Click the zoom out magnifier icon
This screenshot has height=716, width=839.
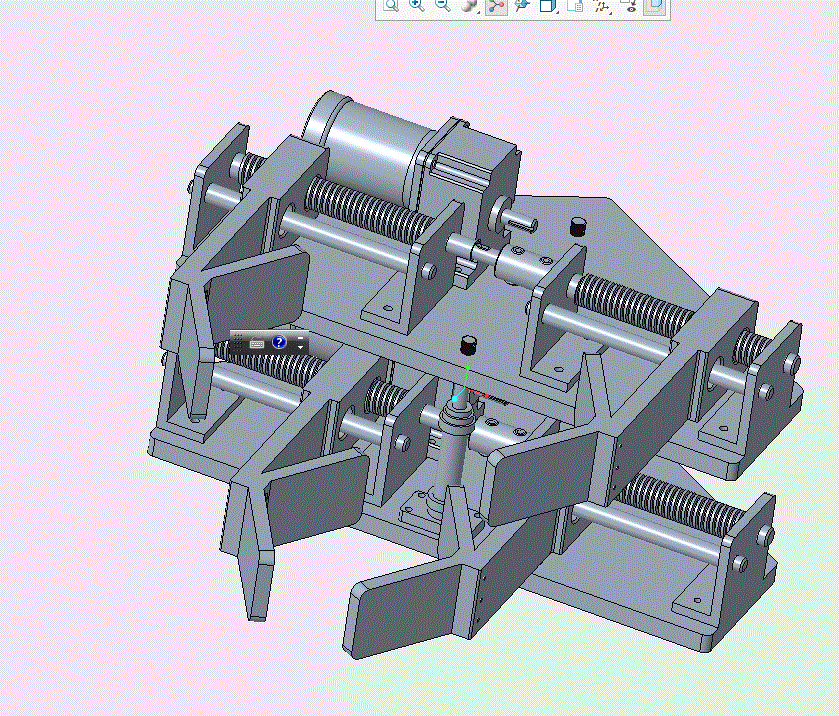442,5
